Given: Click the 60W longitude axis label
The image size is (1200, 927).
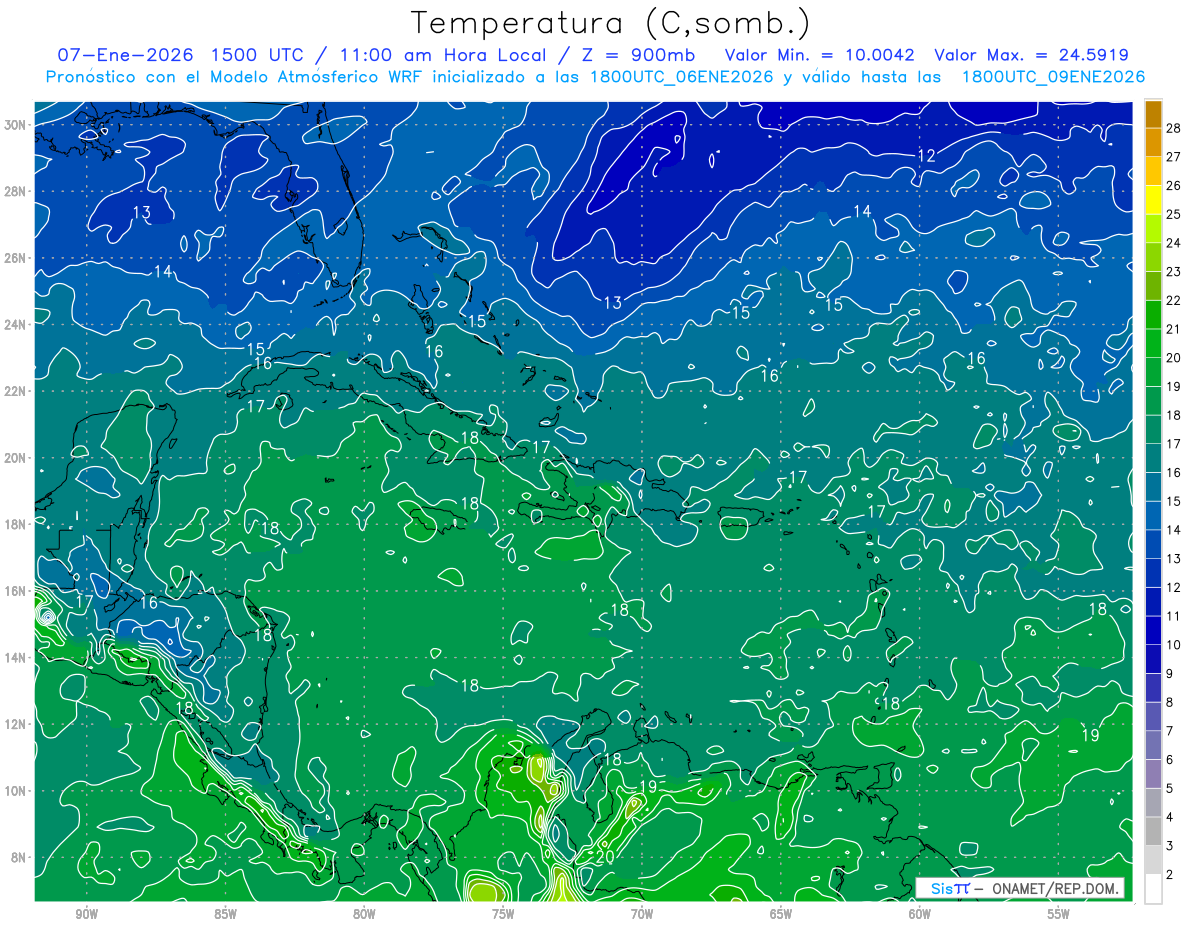Looking at the screenshot, I should click(x=920, y=914).
